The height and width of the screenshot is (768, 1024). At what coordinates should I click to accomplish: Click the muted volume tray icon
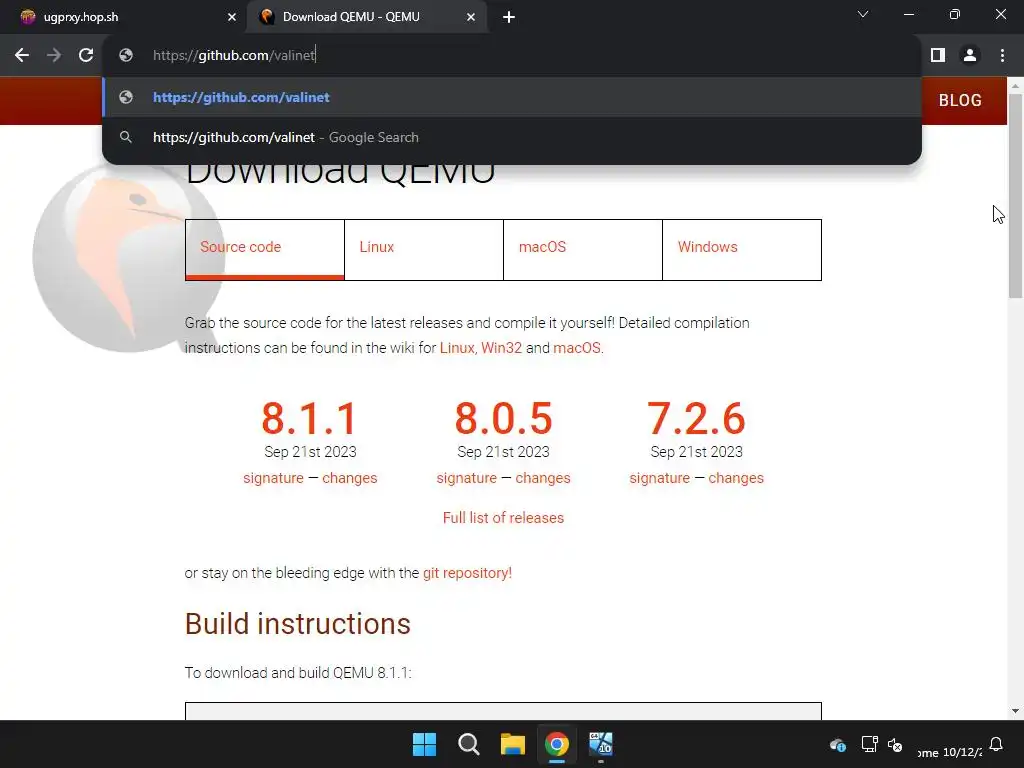[895, 744]
